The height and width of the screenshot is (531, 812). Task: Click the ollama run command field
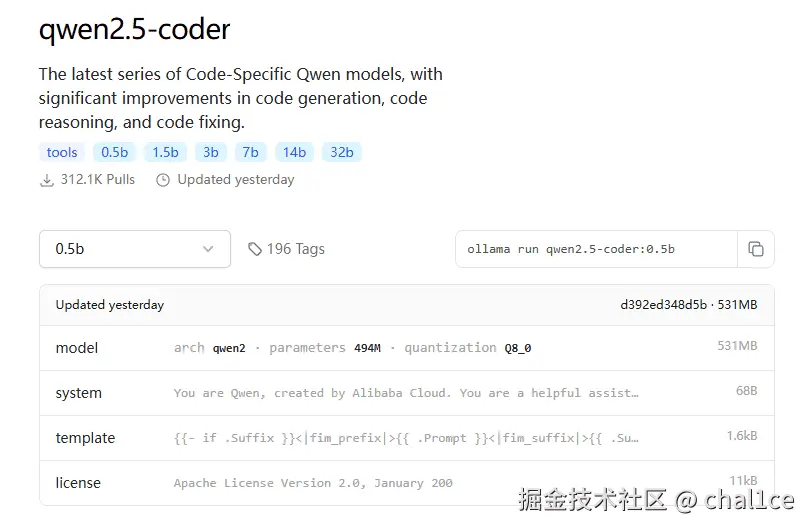(596, 249)
